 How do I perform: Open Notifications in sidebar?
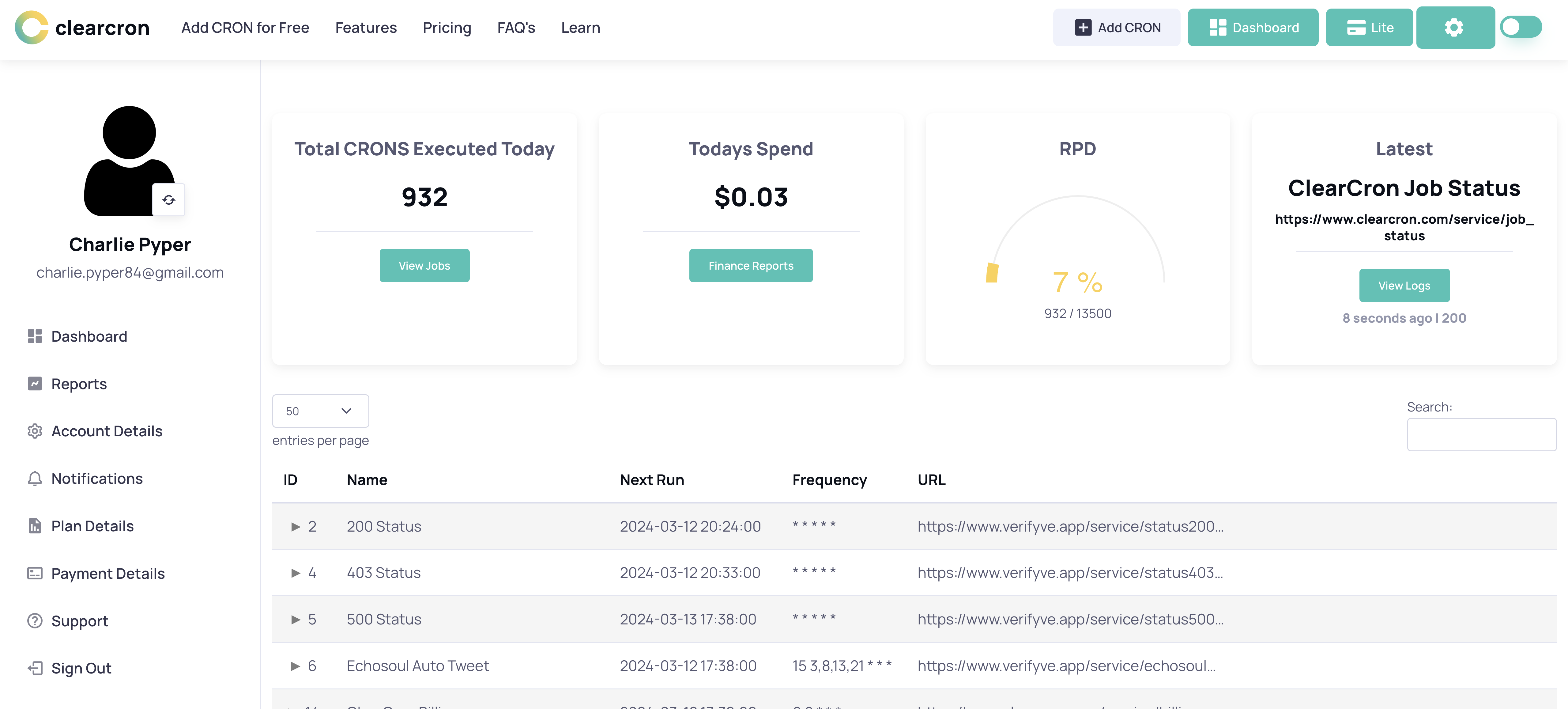tap(97, 478)
